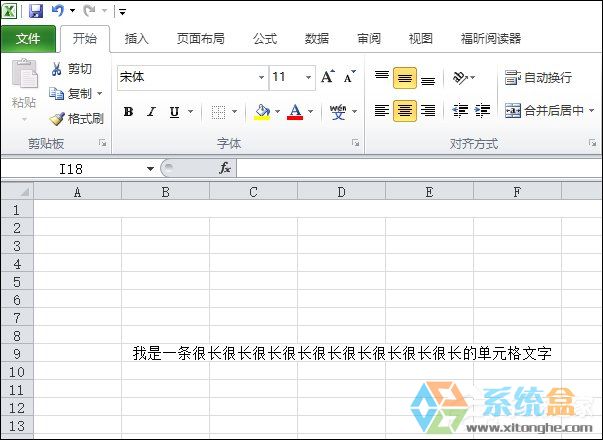Apply yellow fill color bucket

262,112
